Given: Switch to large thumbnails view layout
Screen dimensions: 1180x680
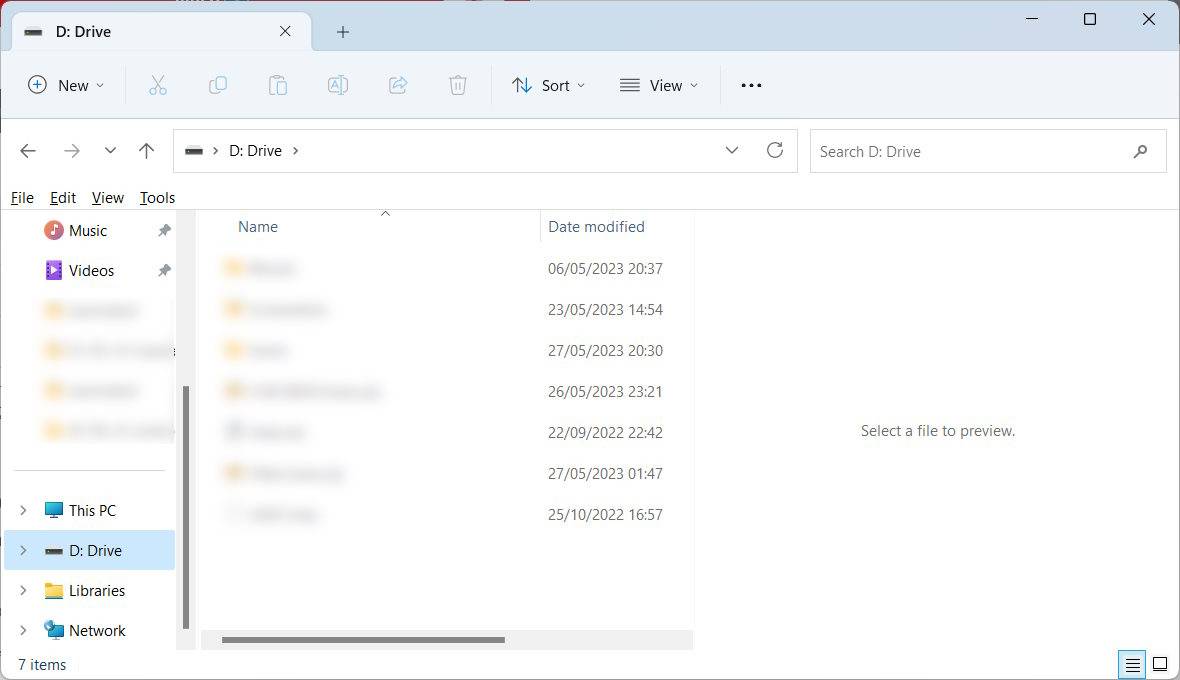Looking at the screenshot, I should 1160,664.
